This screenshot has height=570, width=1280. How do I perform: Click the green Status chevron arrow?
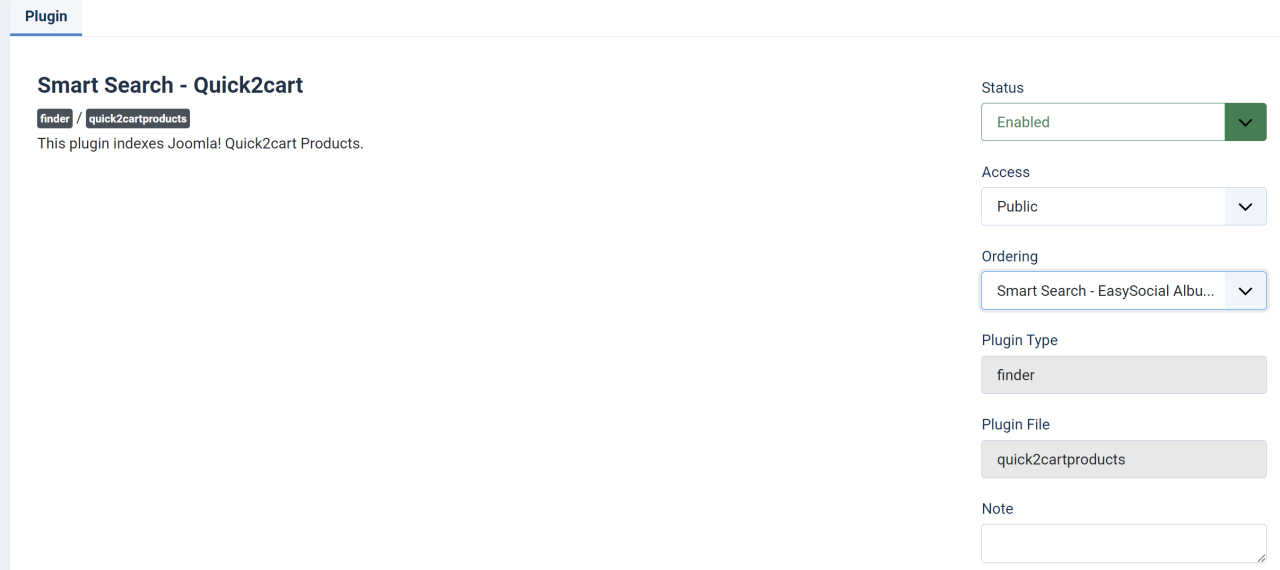[x=1245, y=122]
